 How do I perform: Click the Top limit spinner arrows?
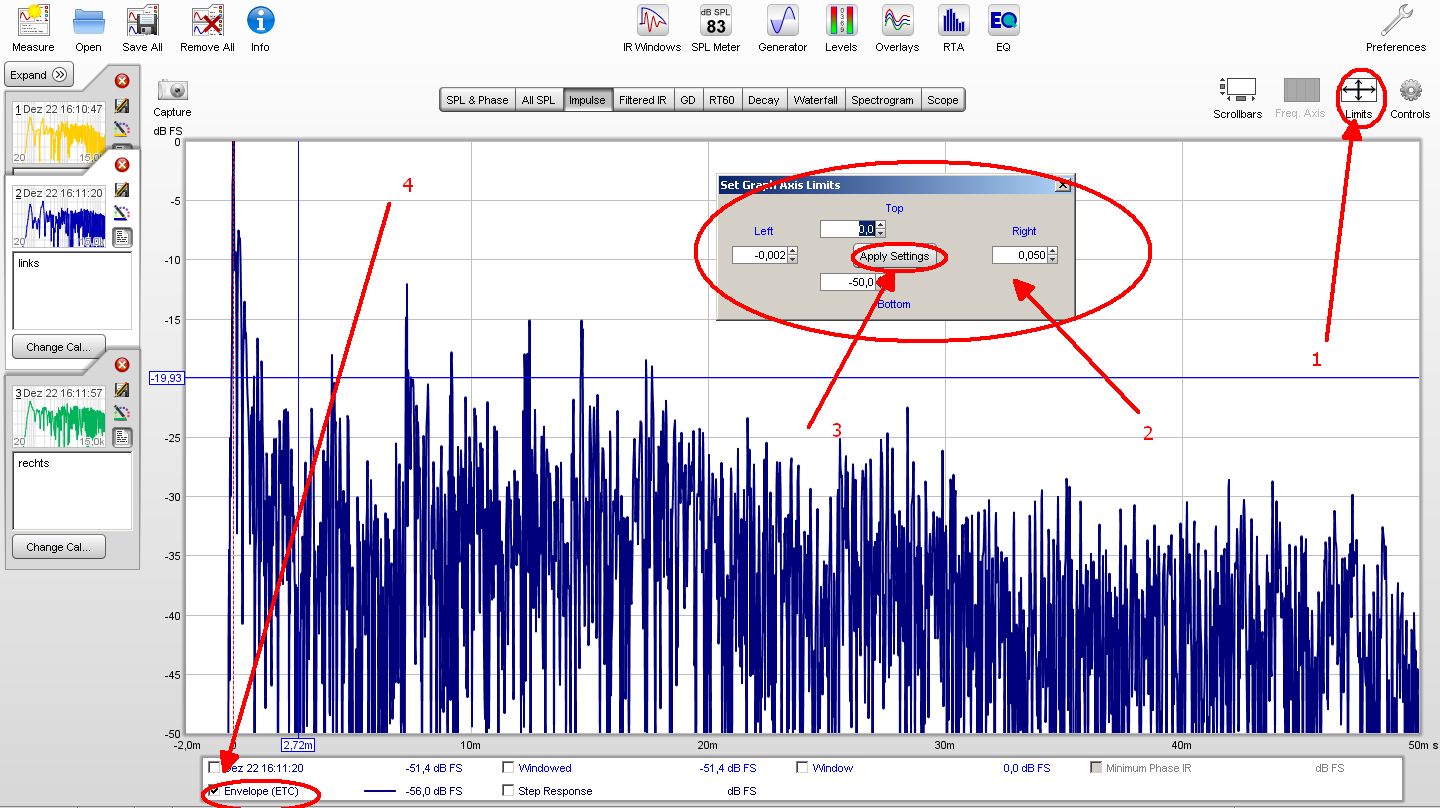click(x=880, y=229)
